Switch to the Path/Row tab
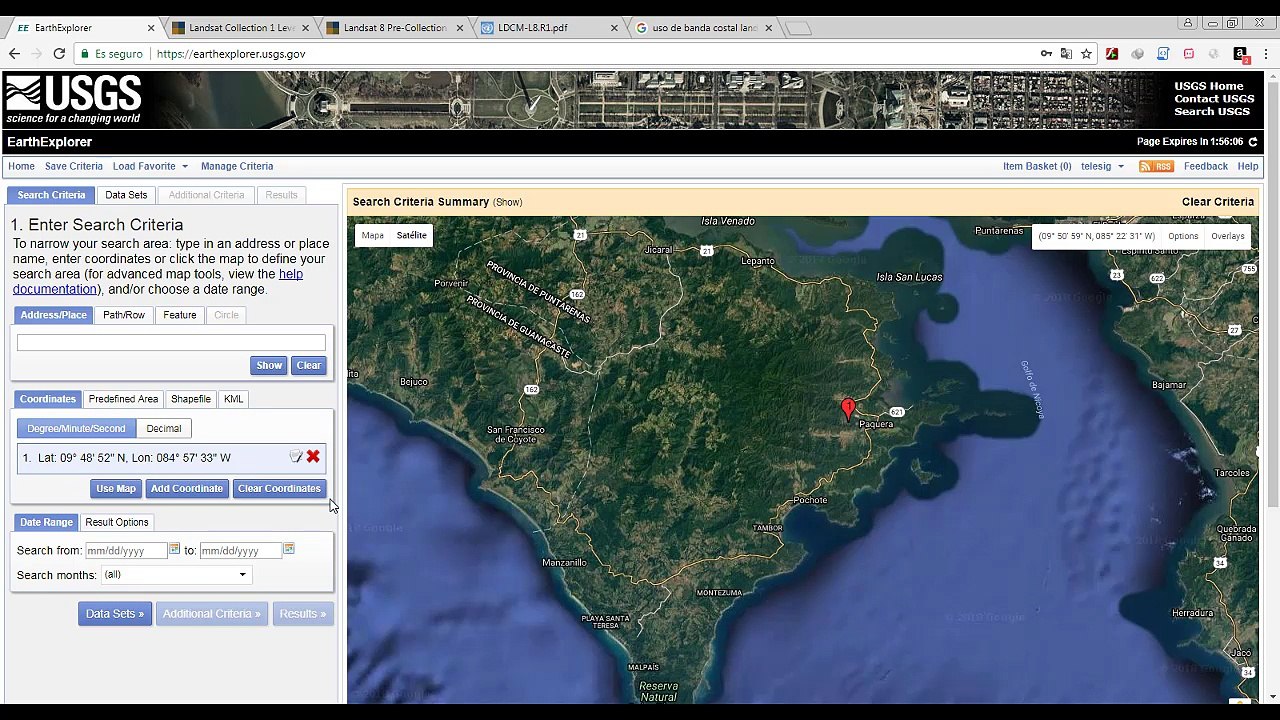Screen dimensions: 1280x720 click(124, 315)
